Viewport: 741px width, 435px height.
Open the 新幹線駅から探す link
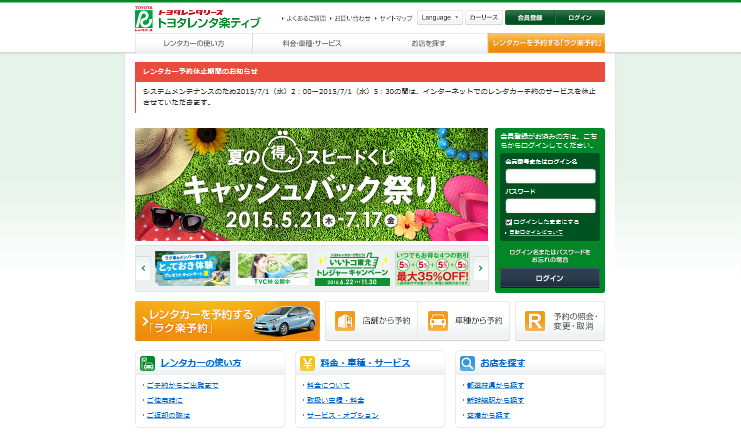click(x=495, y=400)
